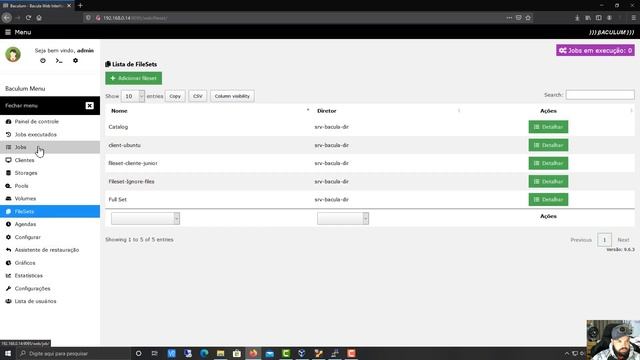Click the taskbar search box
Viewport: 640px width, 360px height.
pyautogui.click(x=73, y=353)
